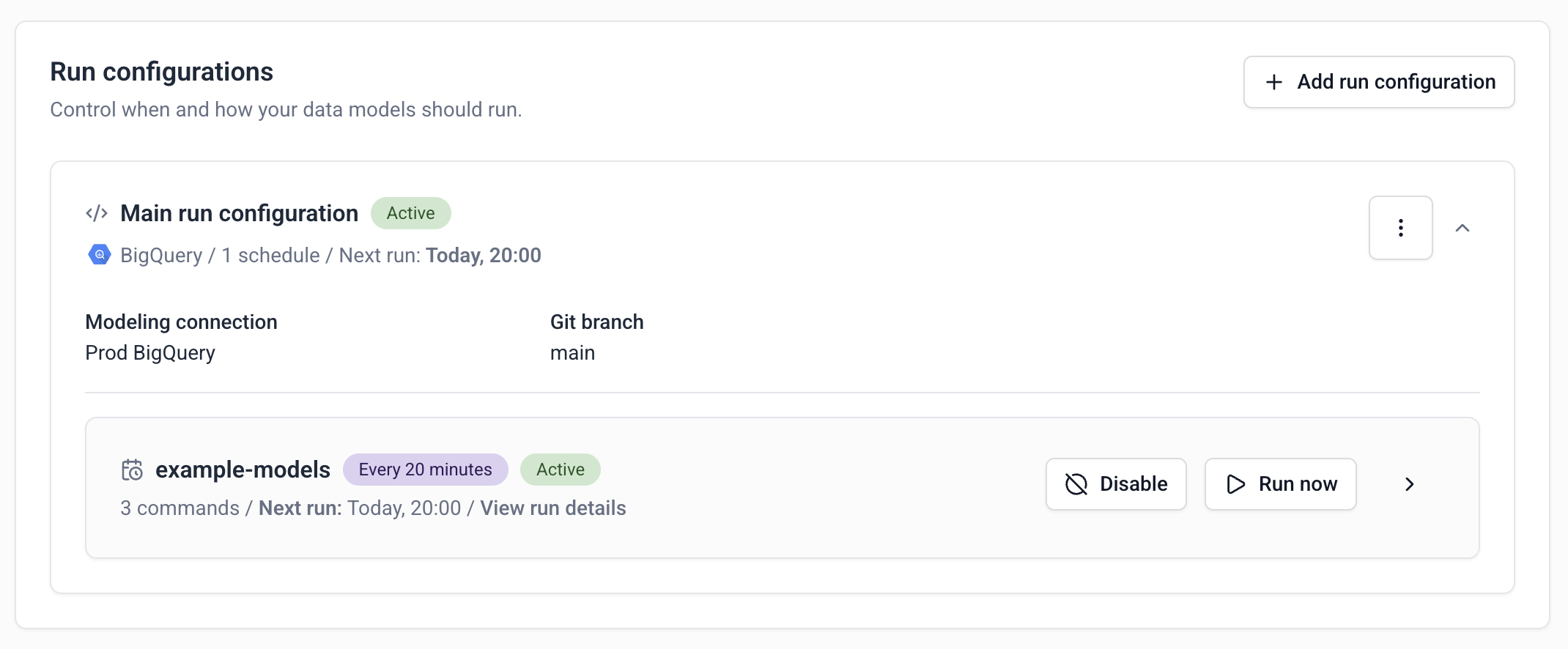The height and width of the screenshot is (649, 1568).
Task: Click the BigQuery connection icon
Action: click(x=98, y=254)
